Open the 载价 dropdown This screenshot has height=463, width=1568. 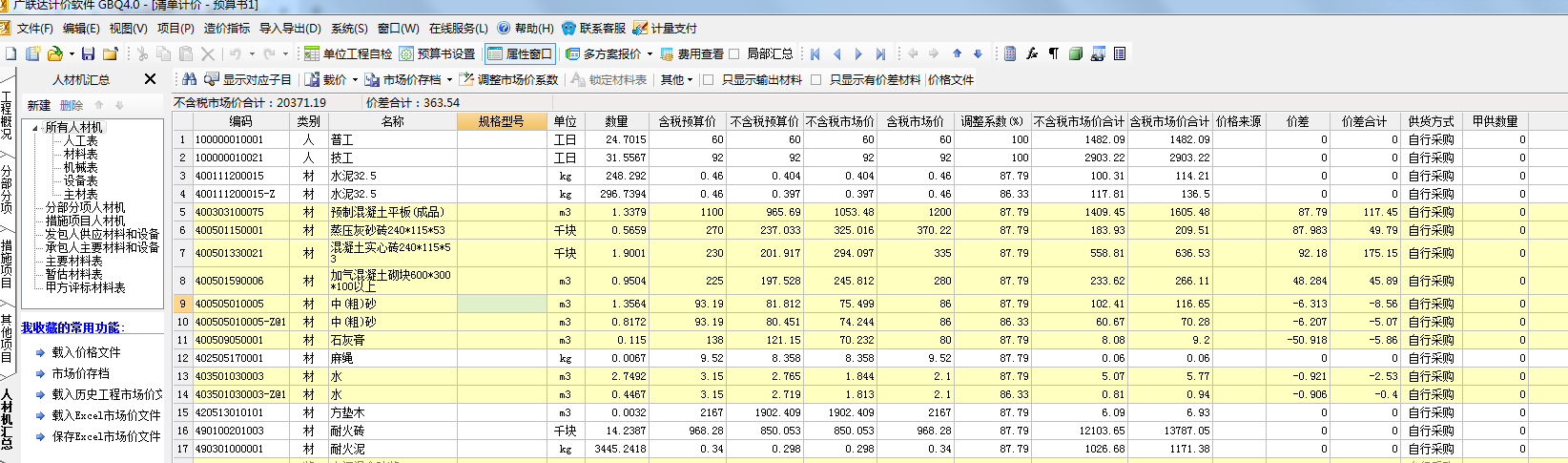click(x=355, y=79)
